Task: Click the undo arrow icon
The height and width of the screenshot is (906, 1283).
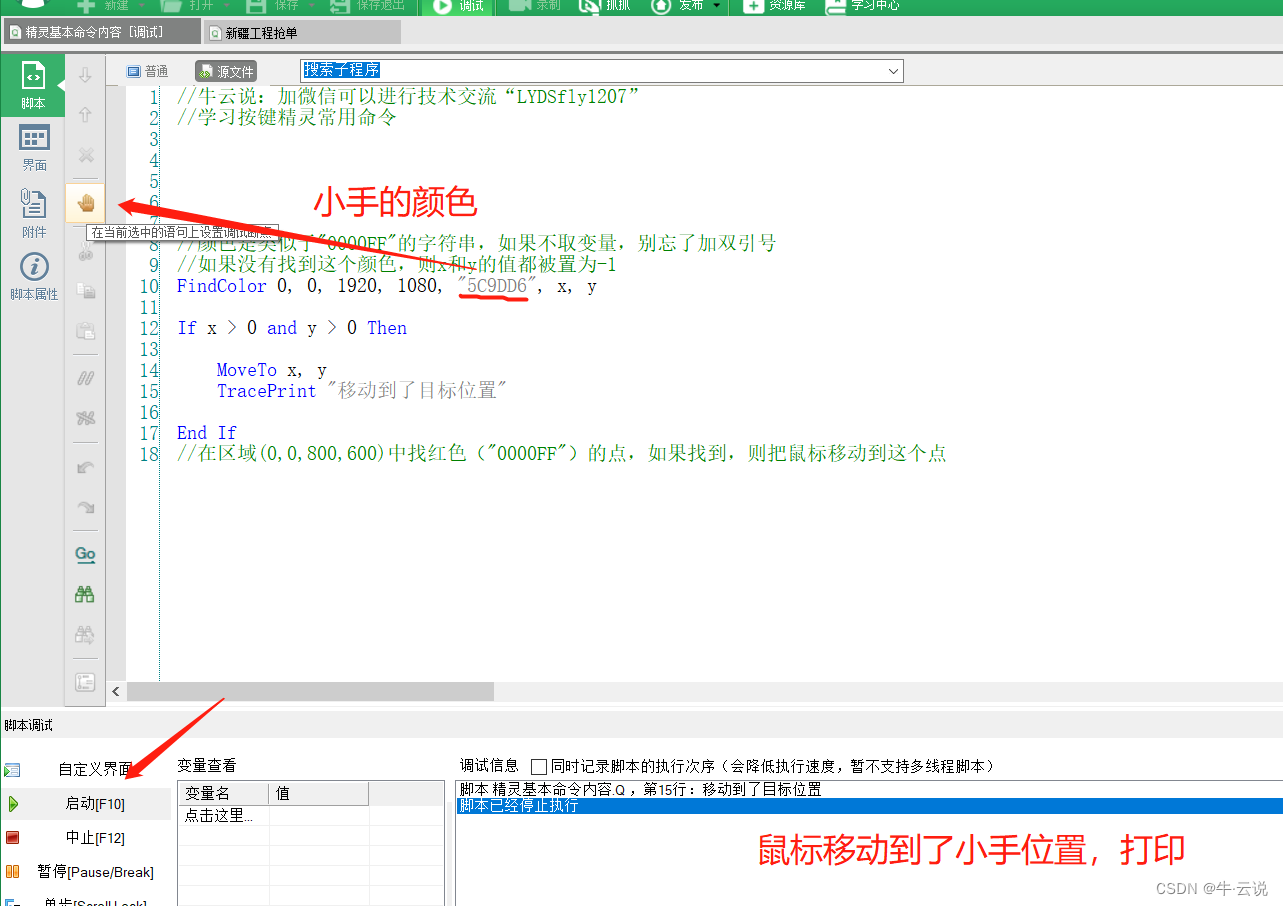Action: (86, 467)
